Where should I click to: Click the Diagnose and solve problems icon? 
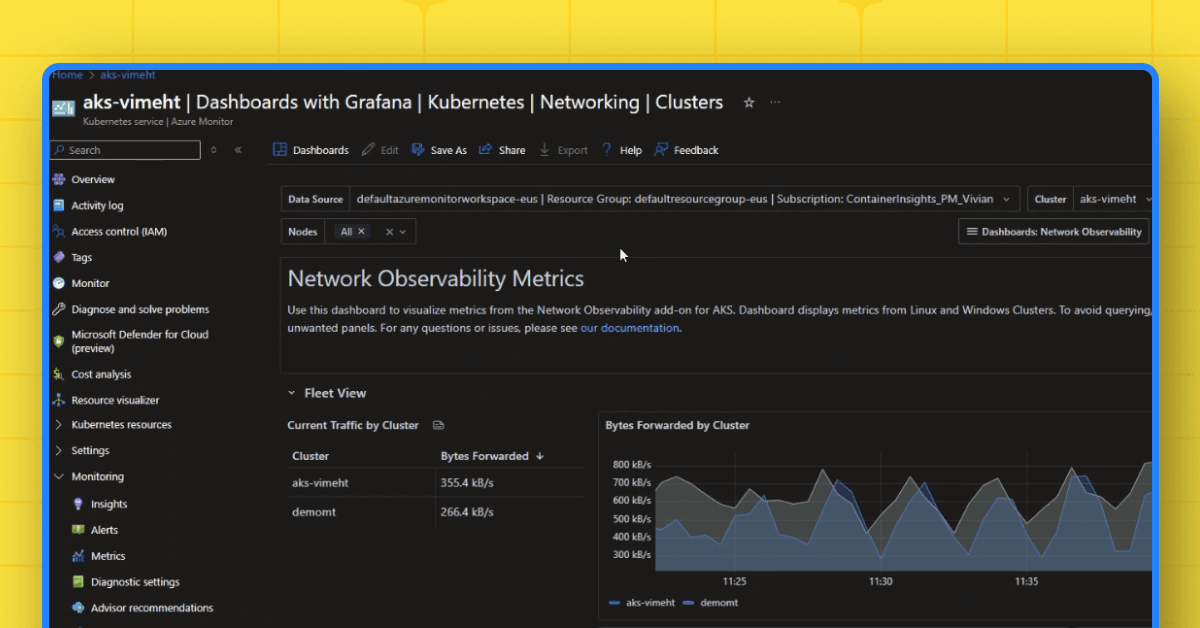coord(59,310)
